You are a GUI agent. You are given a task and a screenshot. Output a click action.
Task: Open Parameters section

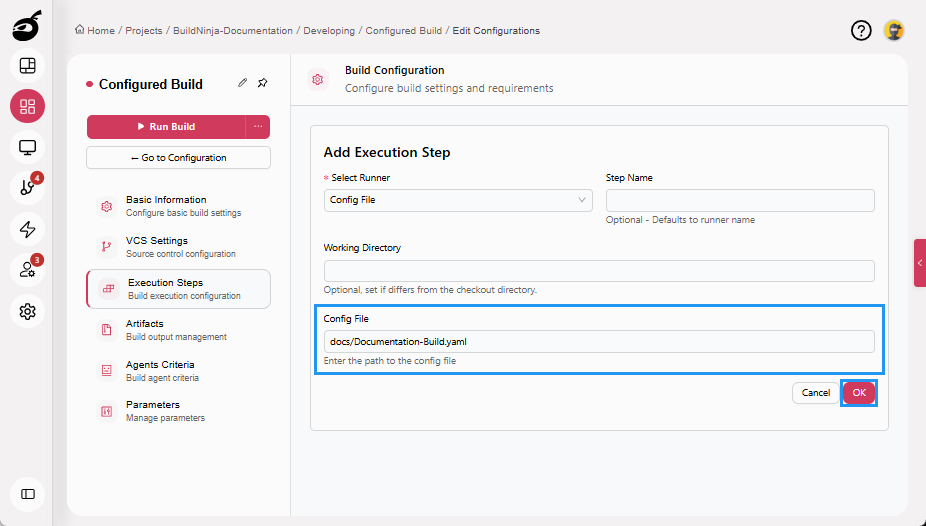pyautogui.click(x=178, y=411)
